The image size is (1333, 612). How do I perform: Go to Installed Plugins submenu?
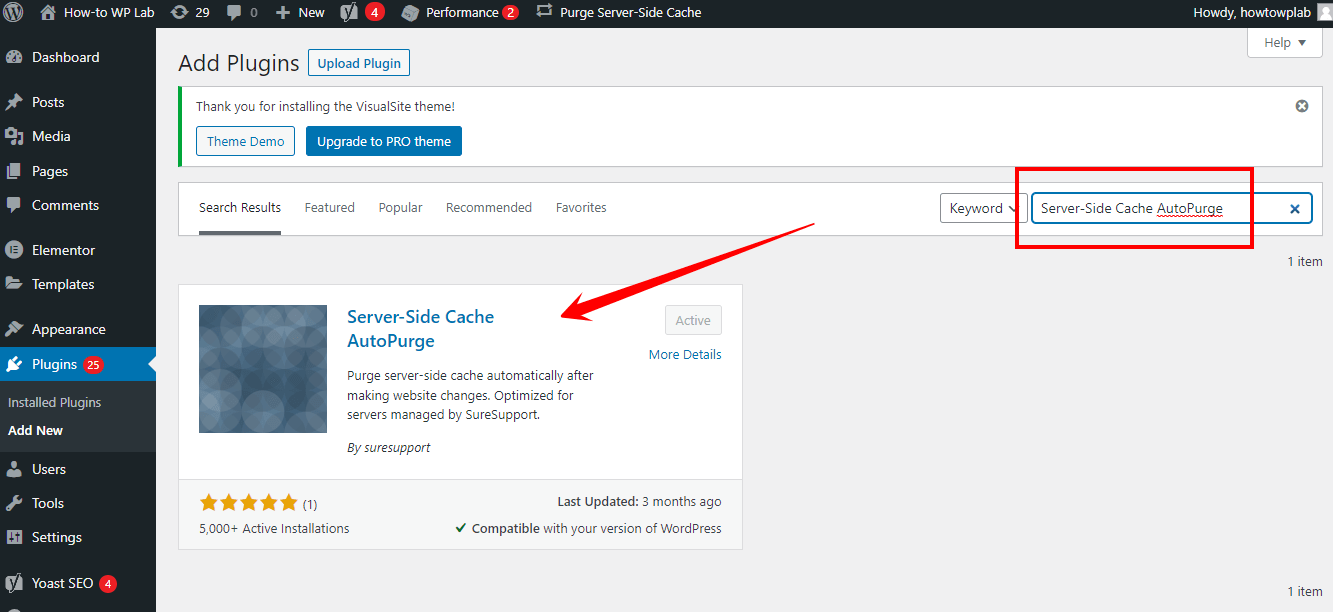(x=54, y=402)
